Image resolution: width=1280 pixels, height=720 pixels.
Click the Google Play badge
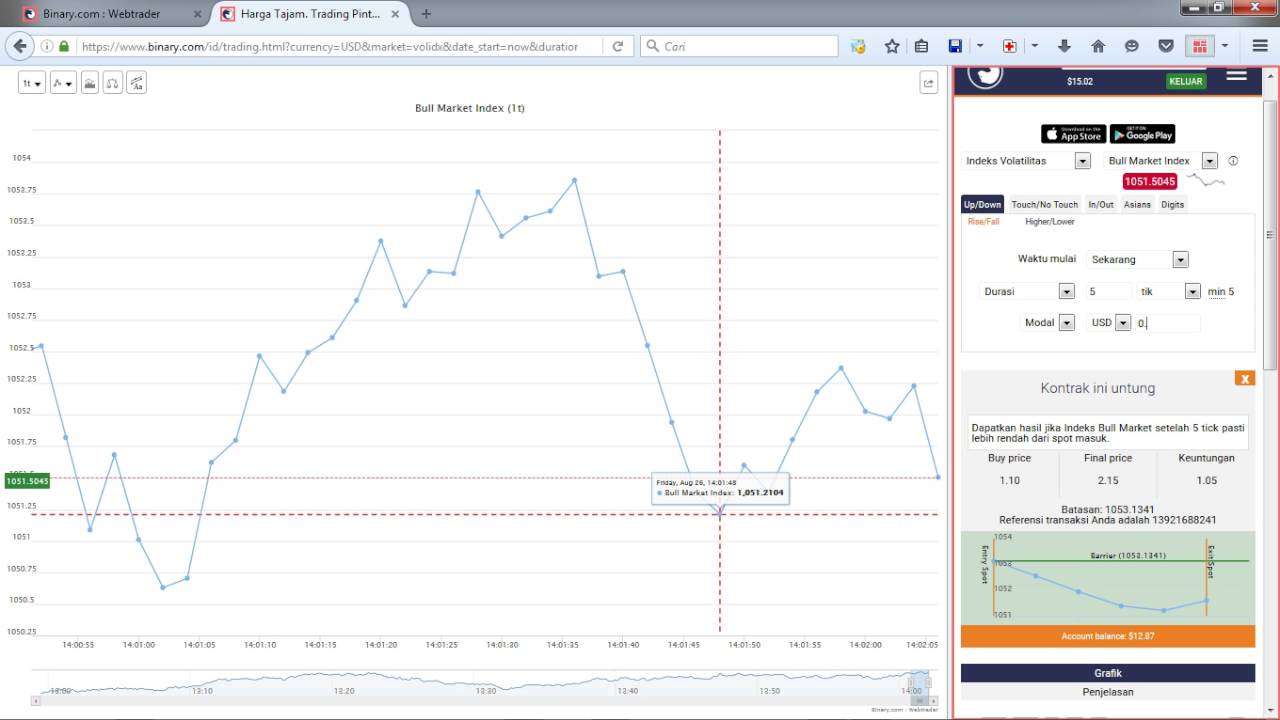tap(1143, 134)
